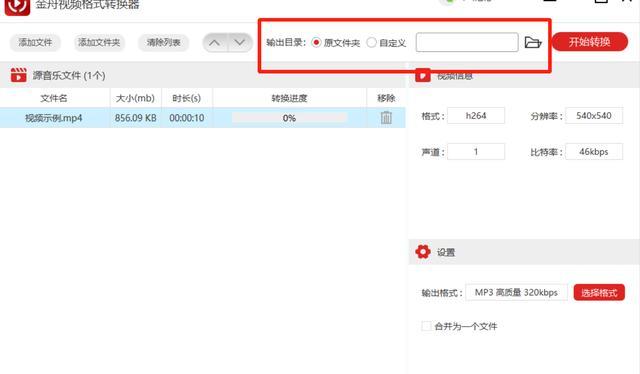640x374 pixels.
Task: Click the 格式 h264 value box
Action: 476,116
